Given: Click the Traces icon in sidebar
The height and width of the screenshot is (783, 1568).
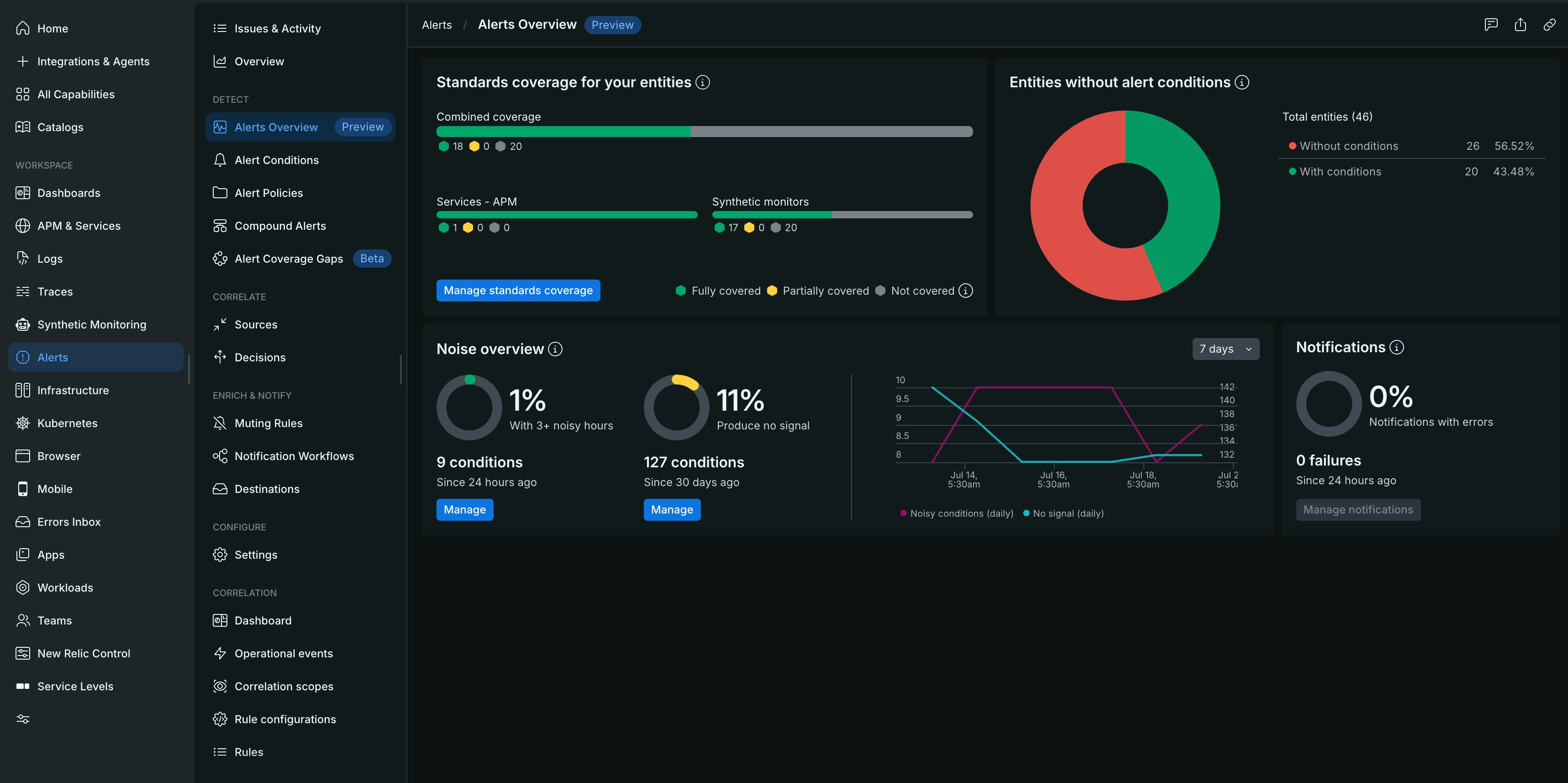Looking at the screenshot, I should click(x=22, y=291).
